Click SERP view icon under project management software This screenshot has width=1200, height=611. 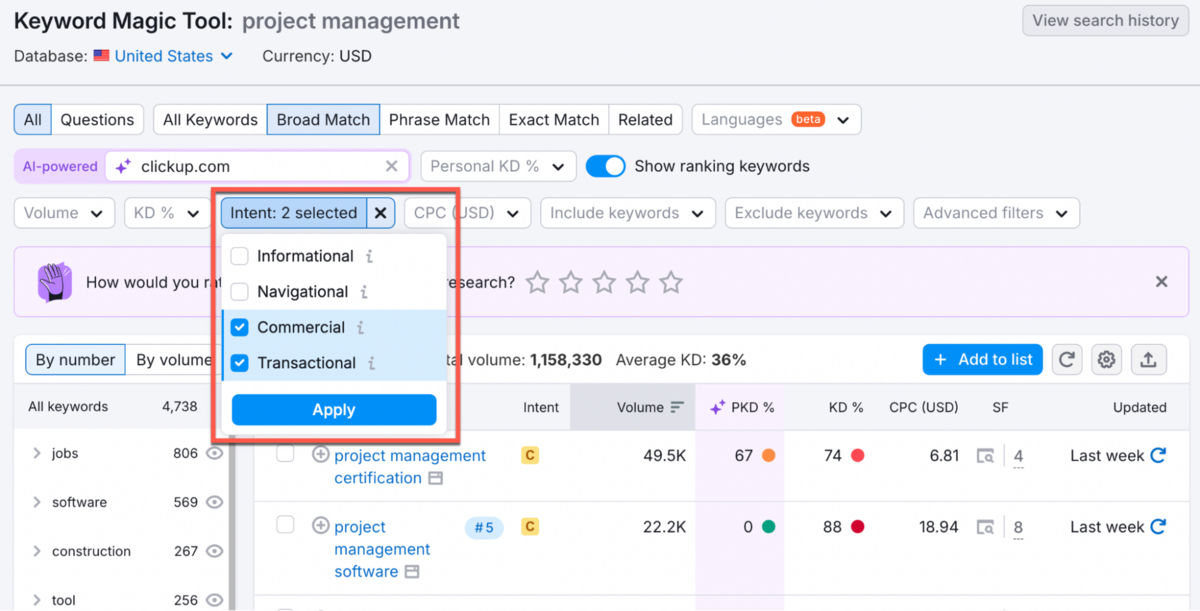[x=412, y=572]
